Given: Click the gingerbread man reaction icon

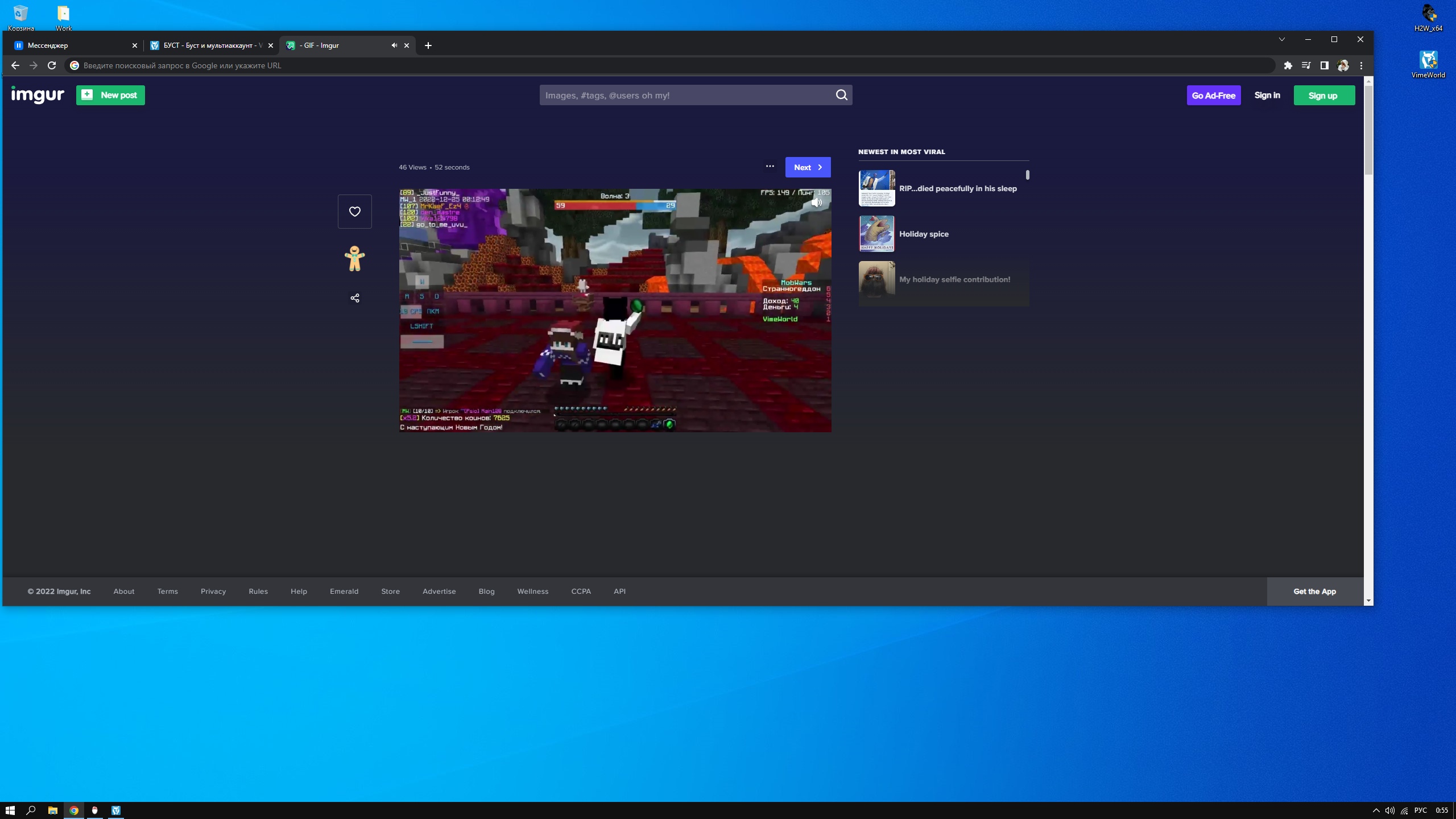Looking at the screenshot, I should [354, 258].
